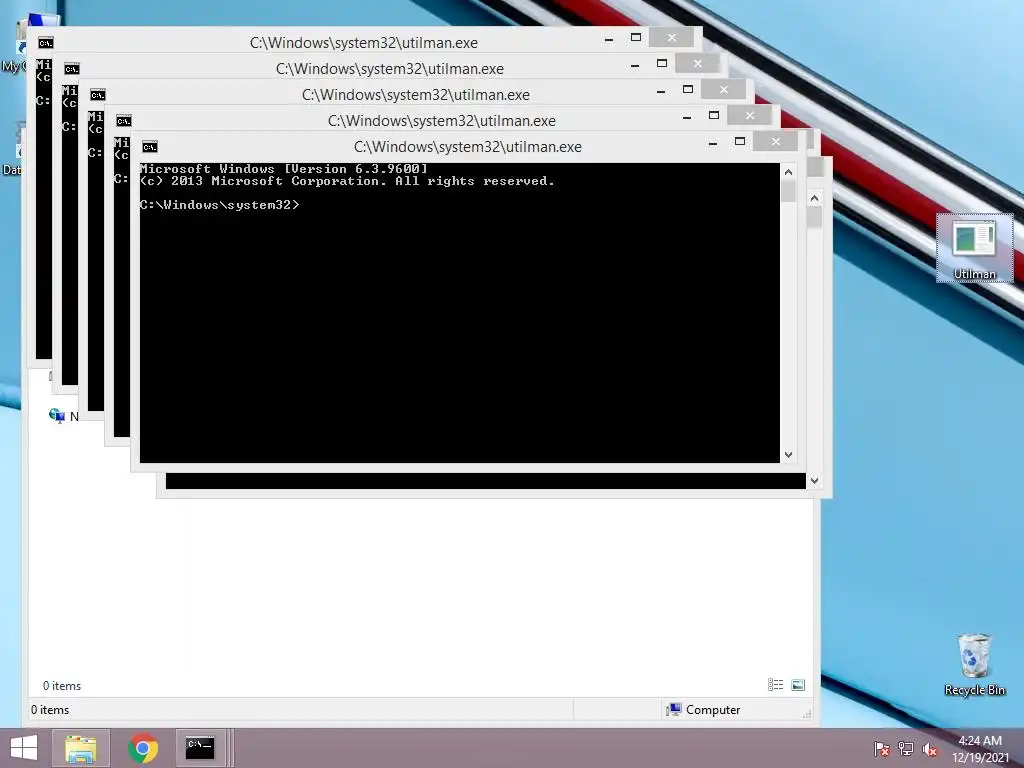Open File Explorer from the taskbar
This screenshot has height=768, width=1024.
[81, 748]
